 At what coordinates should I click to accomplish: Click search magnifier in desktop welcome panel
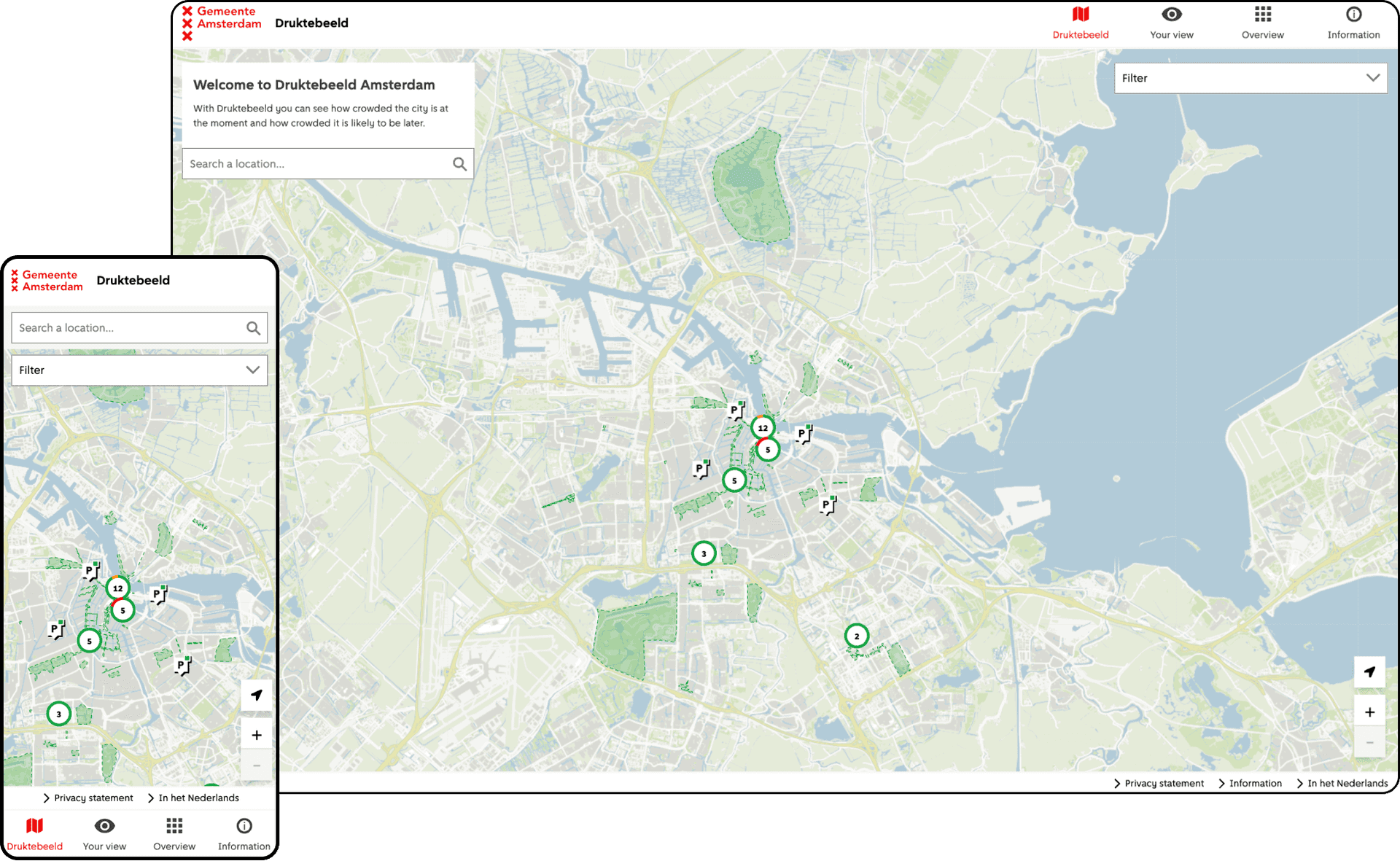click(459, 164)
